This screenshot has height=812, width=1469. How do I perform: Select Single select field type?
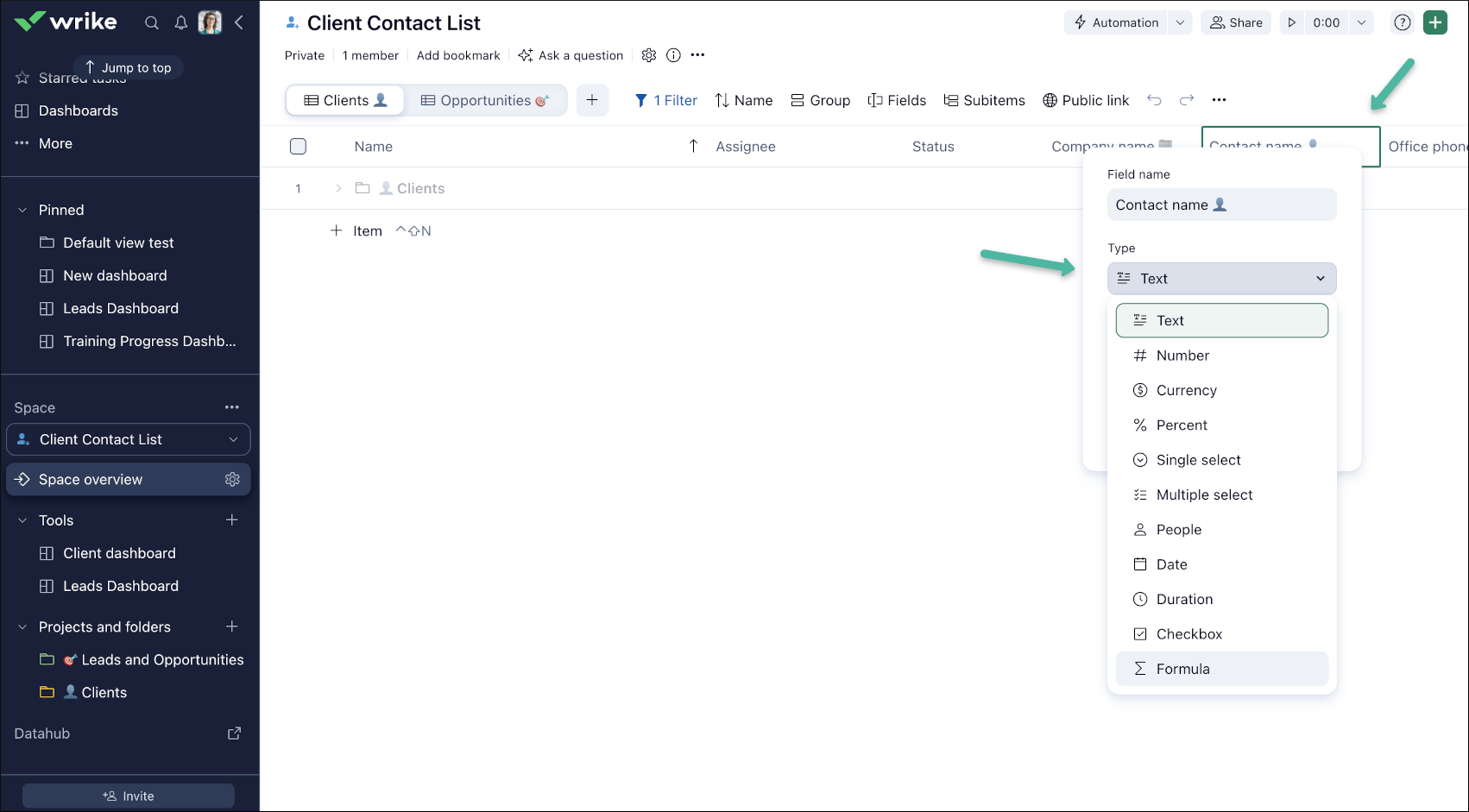point(1221,460)
